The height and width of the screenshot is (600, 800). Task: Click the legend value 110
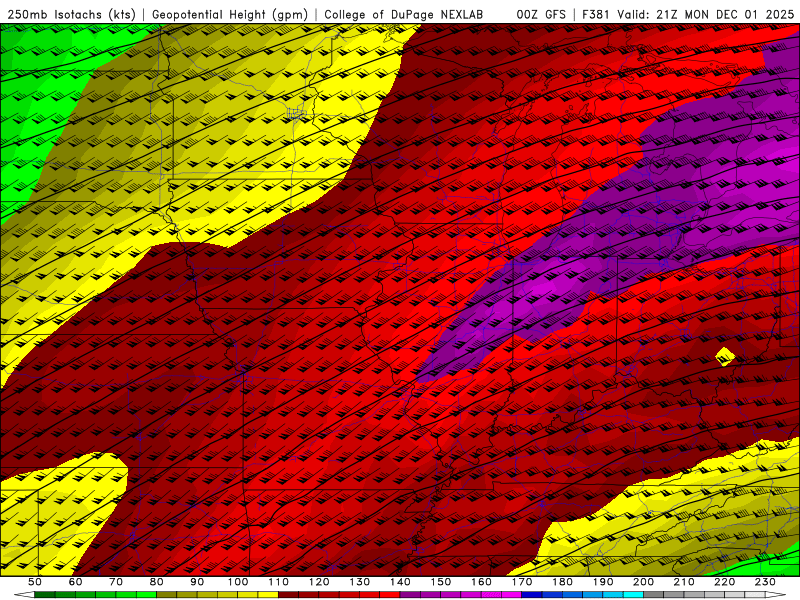(278, 582)
